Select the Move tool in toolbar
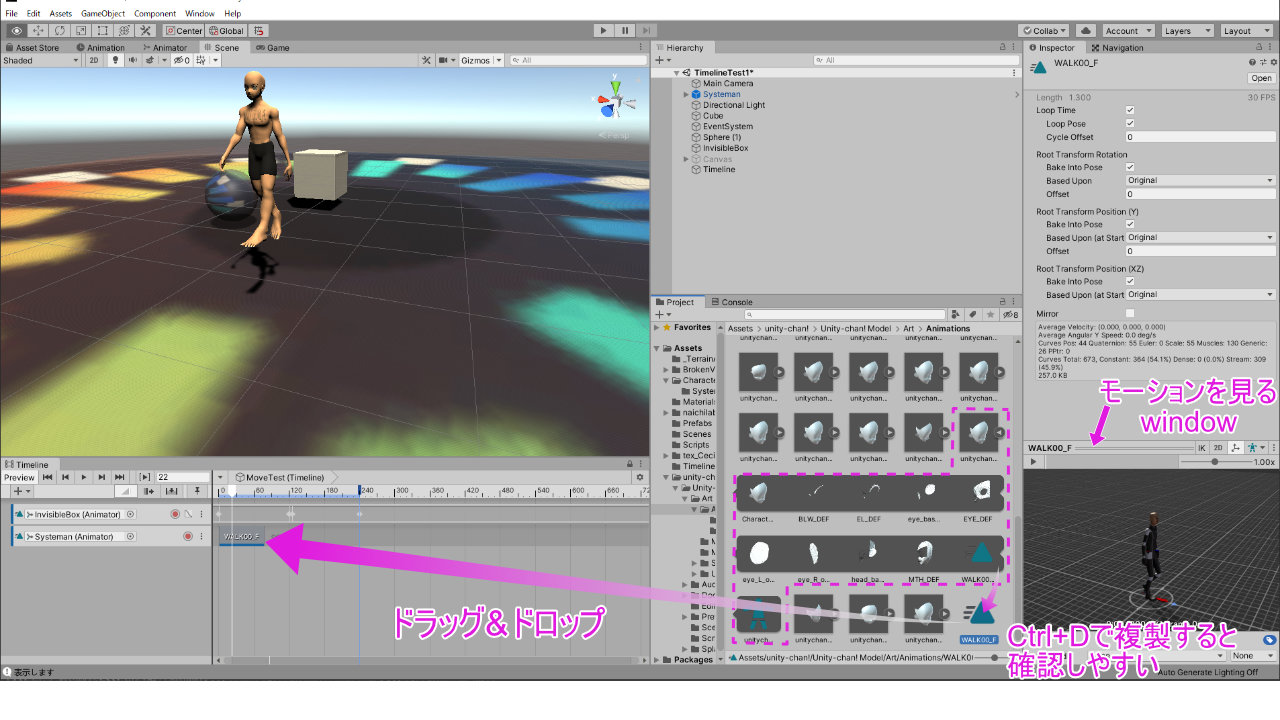 38,31
